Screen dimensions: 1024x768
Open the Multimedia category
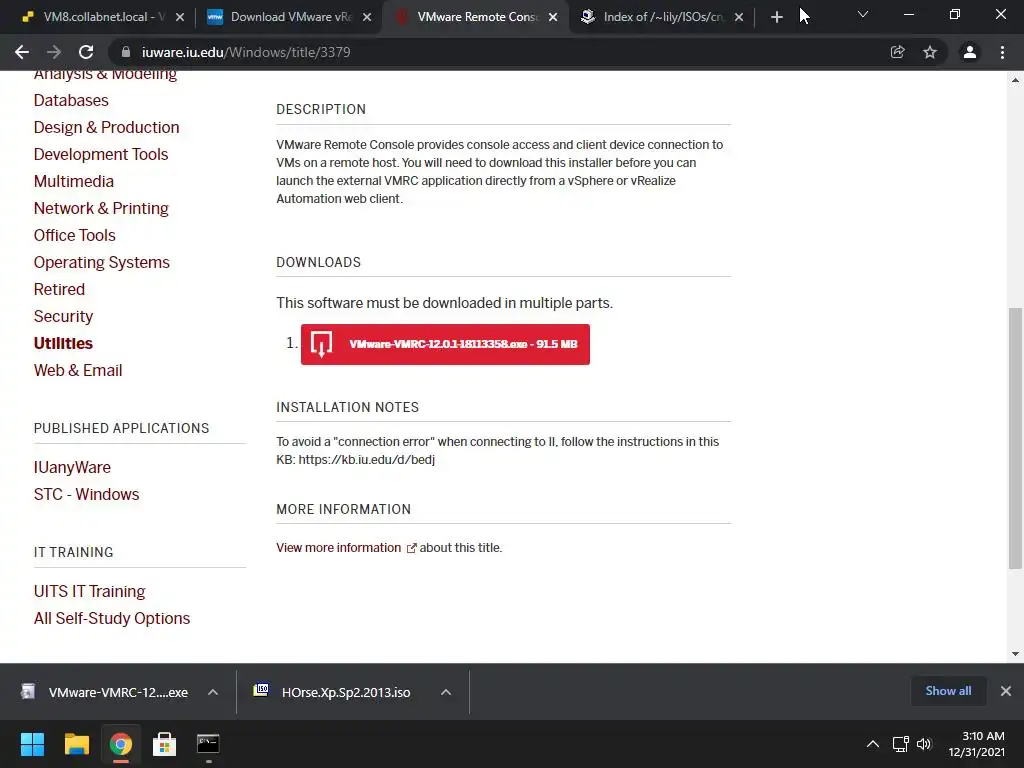point(74,182)
